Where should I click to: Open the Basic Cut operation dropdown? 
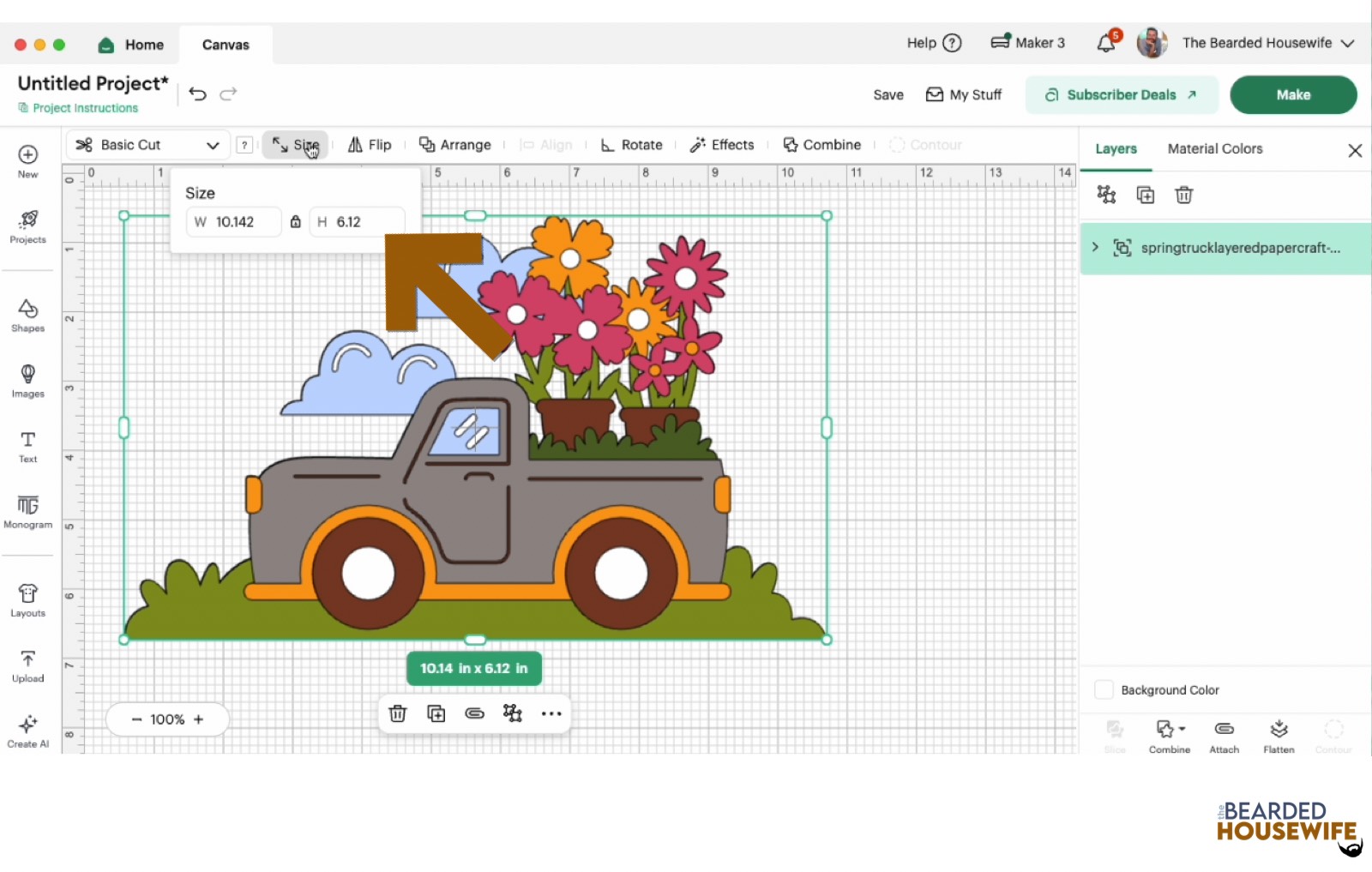[x=147, y=145]
